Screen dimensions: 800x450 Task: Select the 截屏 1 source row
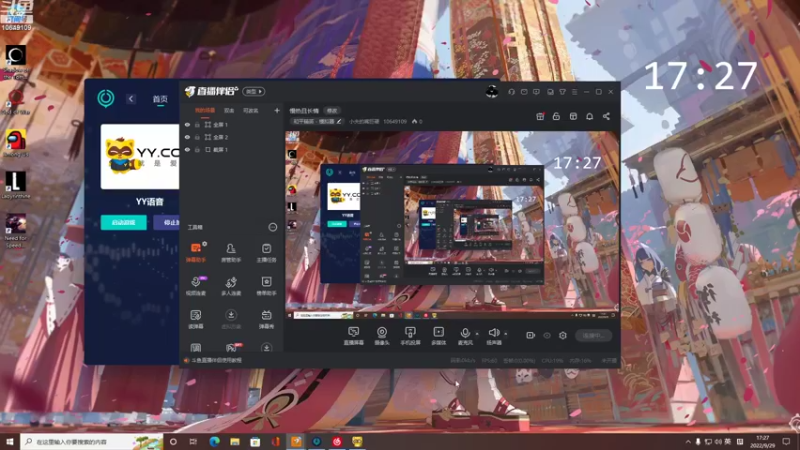tap(232, 149)
